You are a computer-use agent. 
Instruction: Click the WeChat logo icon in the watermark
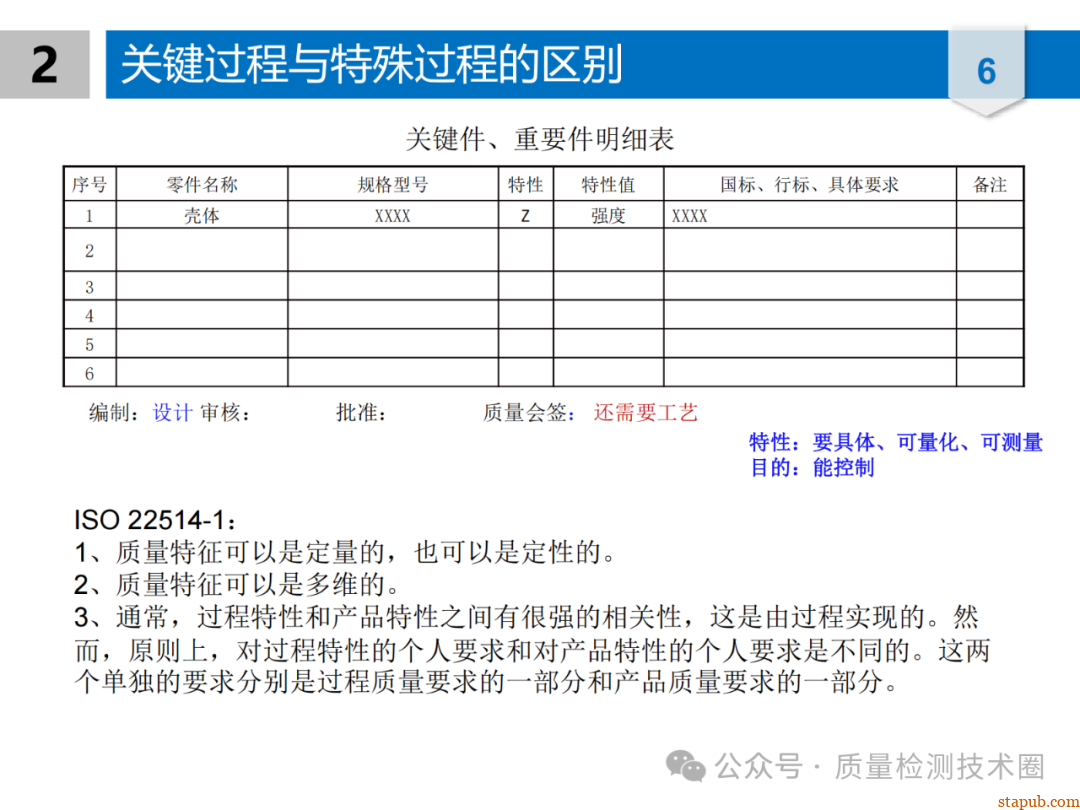[x=687, y=766]
